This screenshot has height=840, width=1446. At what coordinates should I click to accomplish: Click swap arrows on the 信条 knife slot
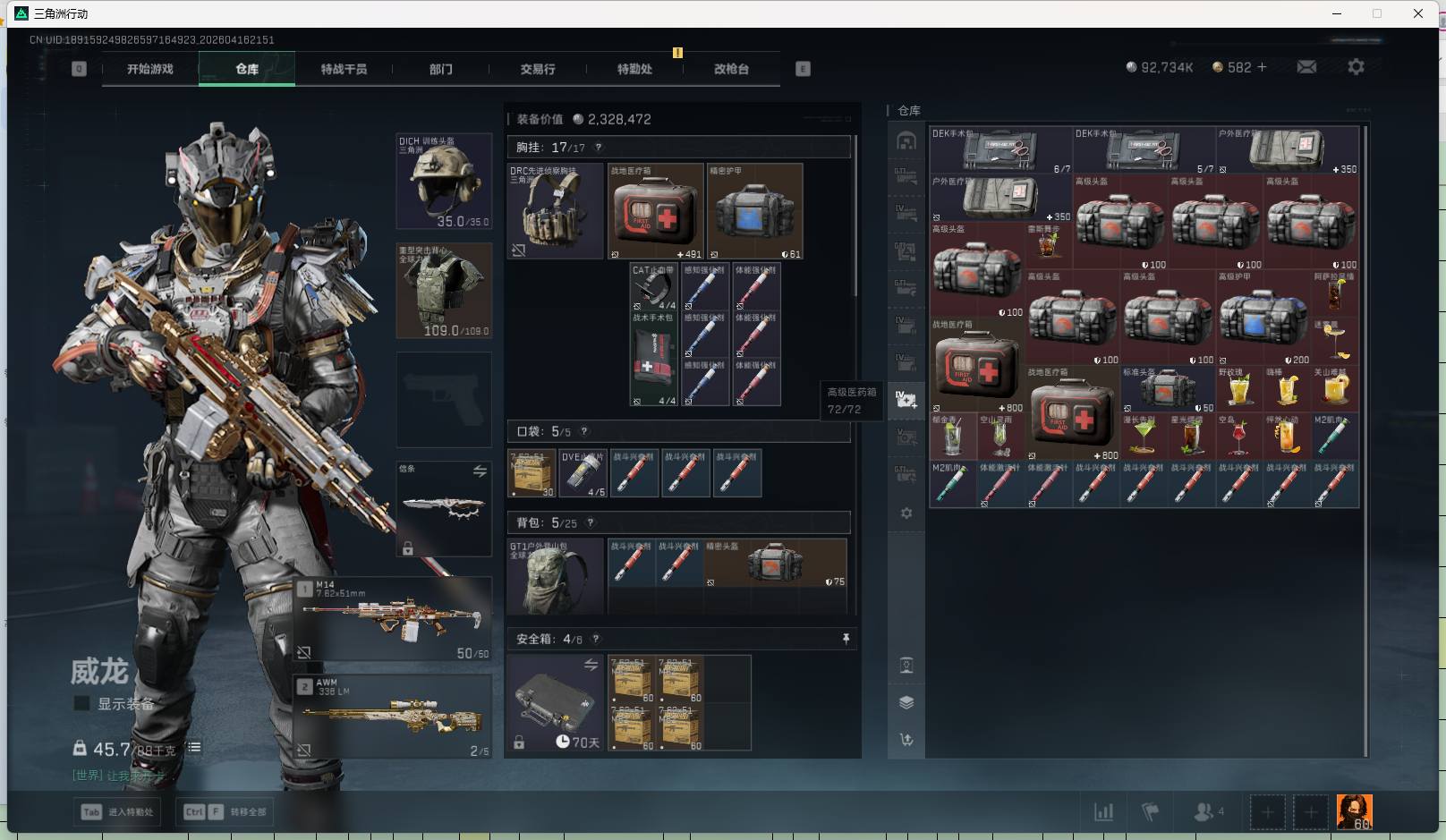coord(480,471)
